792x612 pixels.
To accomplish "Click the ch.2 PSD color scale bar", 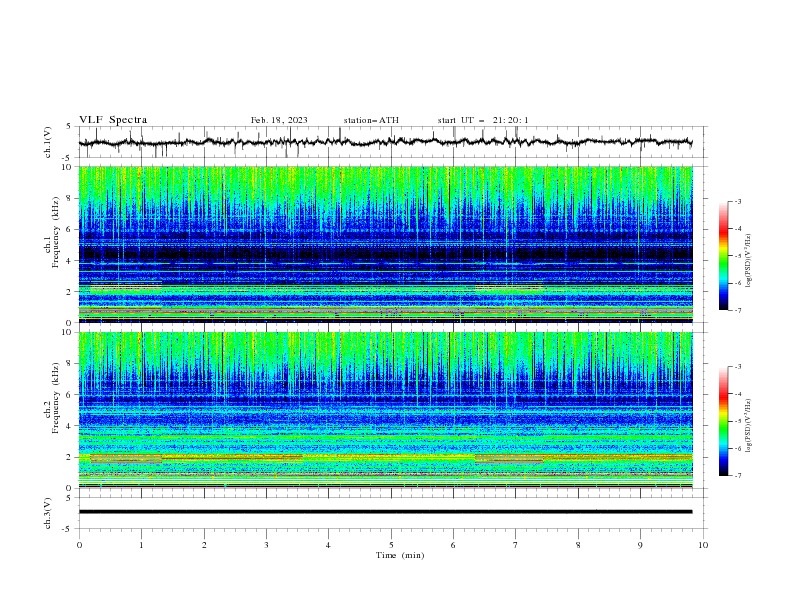I will point(723,421).
